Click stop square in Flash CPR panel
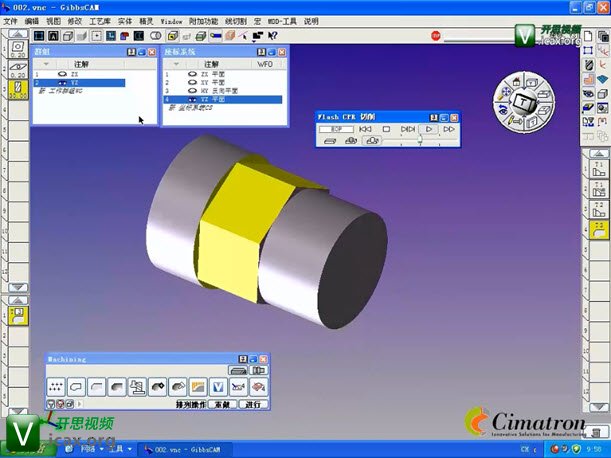 point(386,129)
